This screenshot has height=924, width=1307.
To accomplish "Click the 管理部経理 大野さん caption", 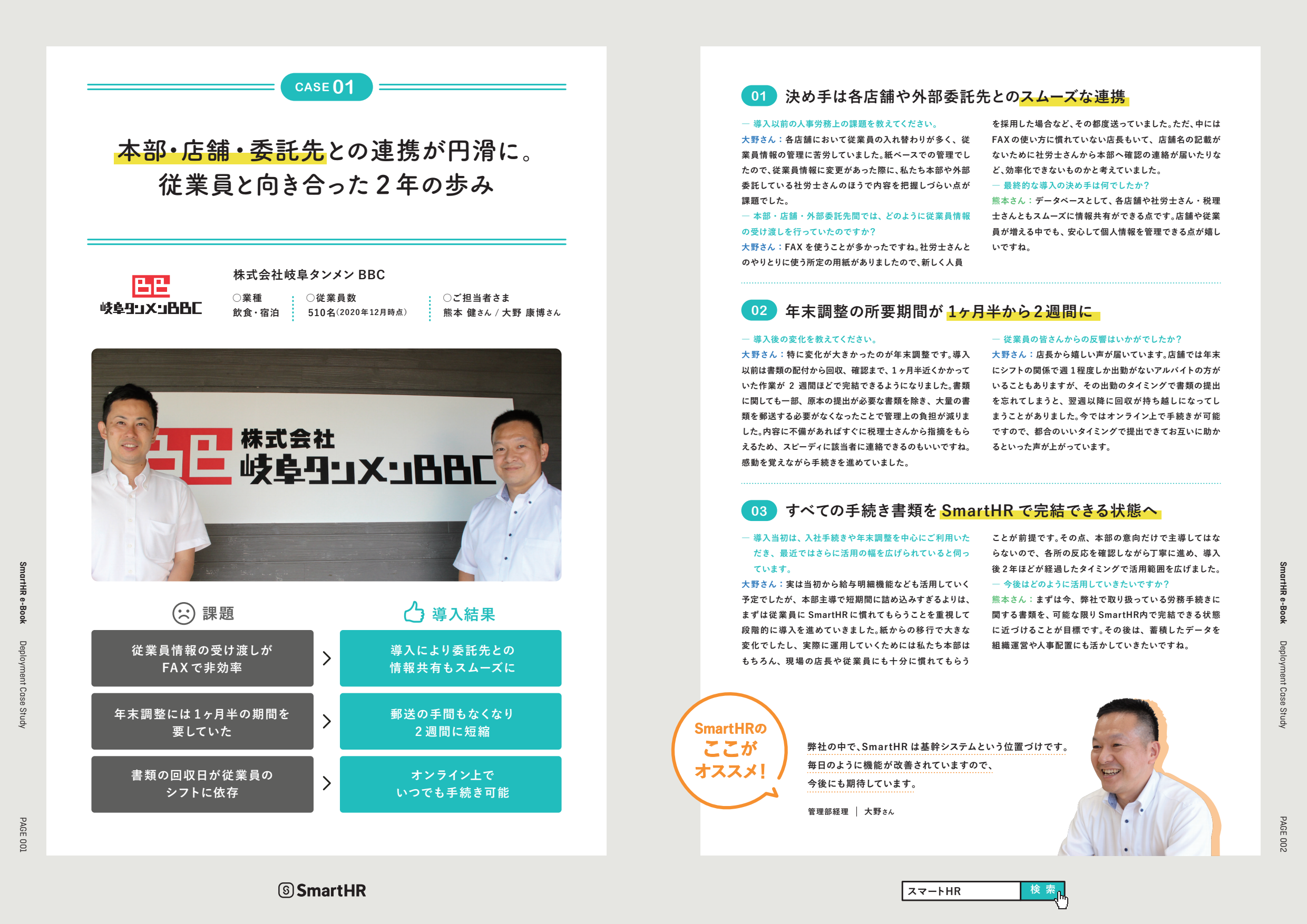I will (x=851, y=811).
